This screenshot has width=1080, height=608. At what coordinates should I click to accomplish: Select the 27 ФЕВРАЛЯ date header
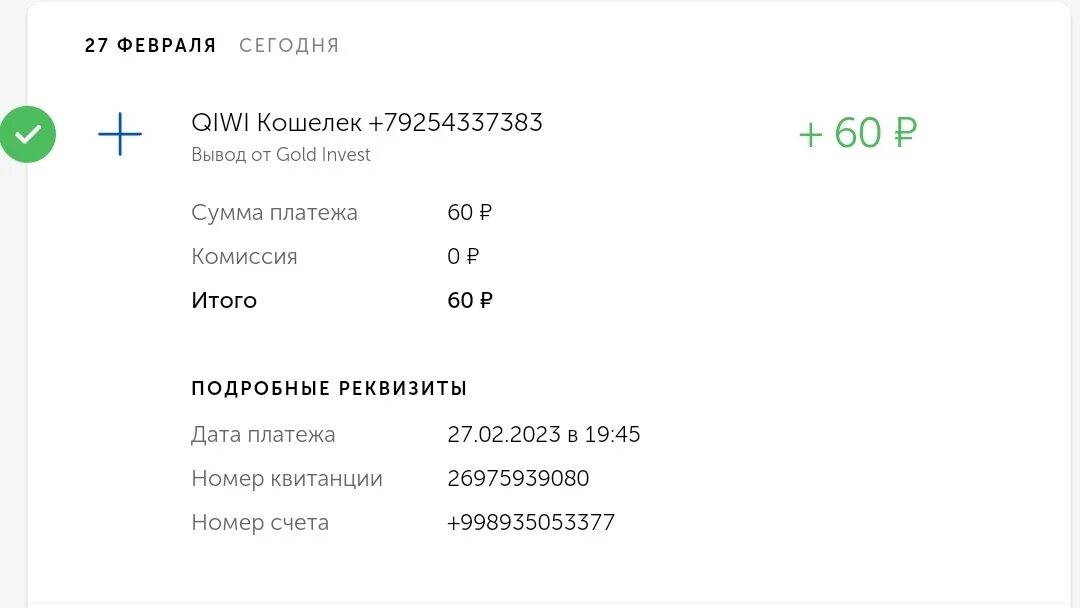[x=150, y=45]
